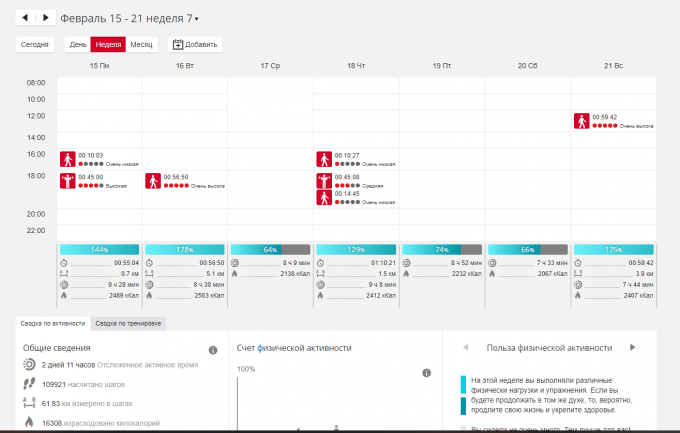Open Monday's 00:45:00 strength training icon
This screenshot has width=680, height=433.
click(x=68, y=181)
